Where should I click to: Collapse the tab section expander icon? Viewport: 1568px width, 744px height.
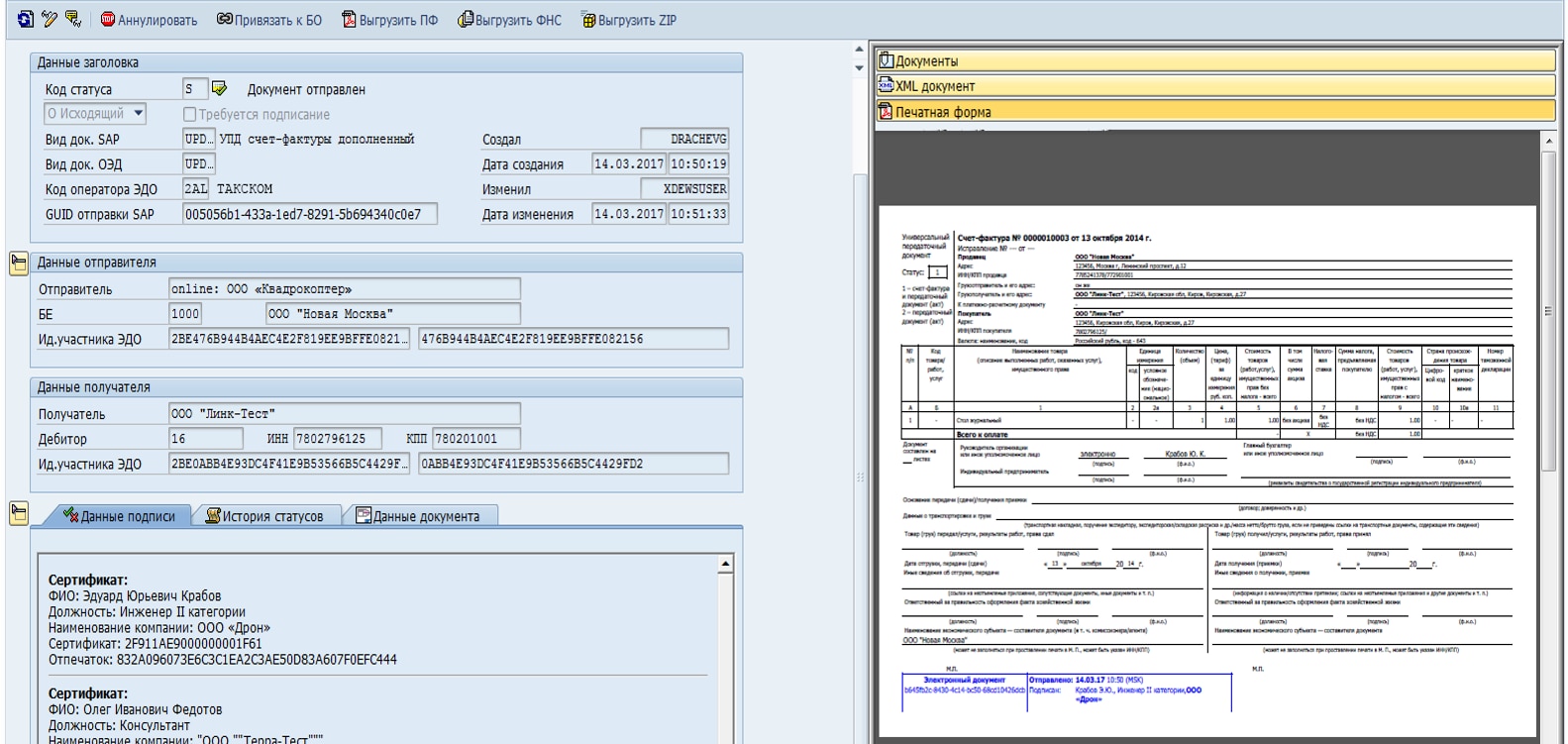coord(18,513)
